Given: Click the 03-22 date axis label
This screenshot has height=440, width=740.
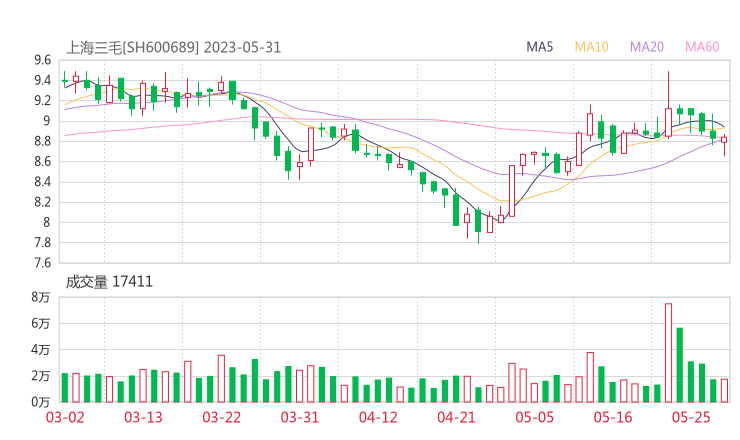Looking at the screenshot, I should coord(222,417).
